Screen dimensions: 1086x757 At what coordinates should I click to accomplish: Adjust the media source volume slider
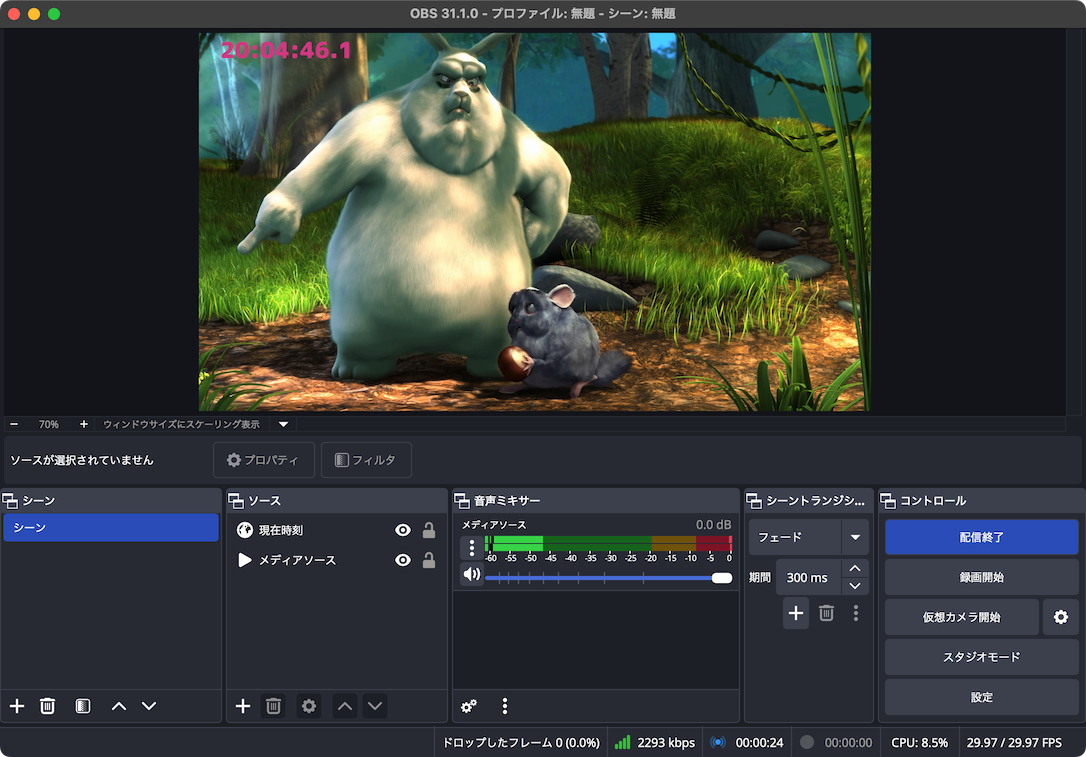[x=608, y=578]
